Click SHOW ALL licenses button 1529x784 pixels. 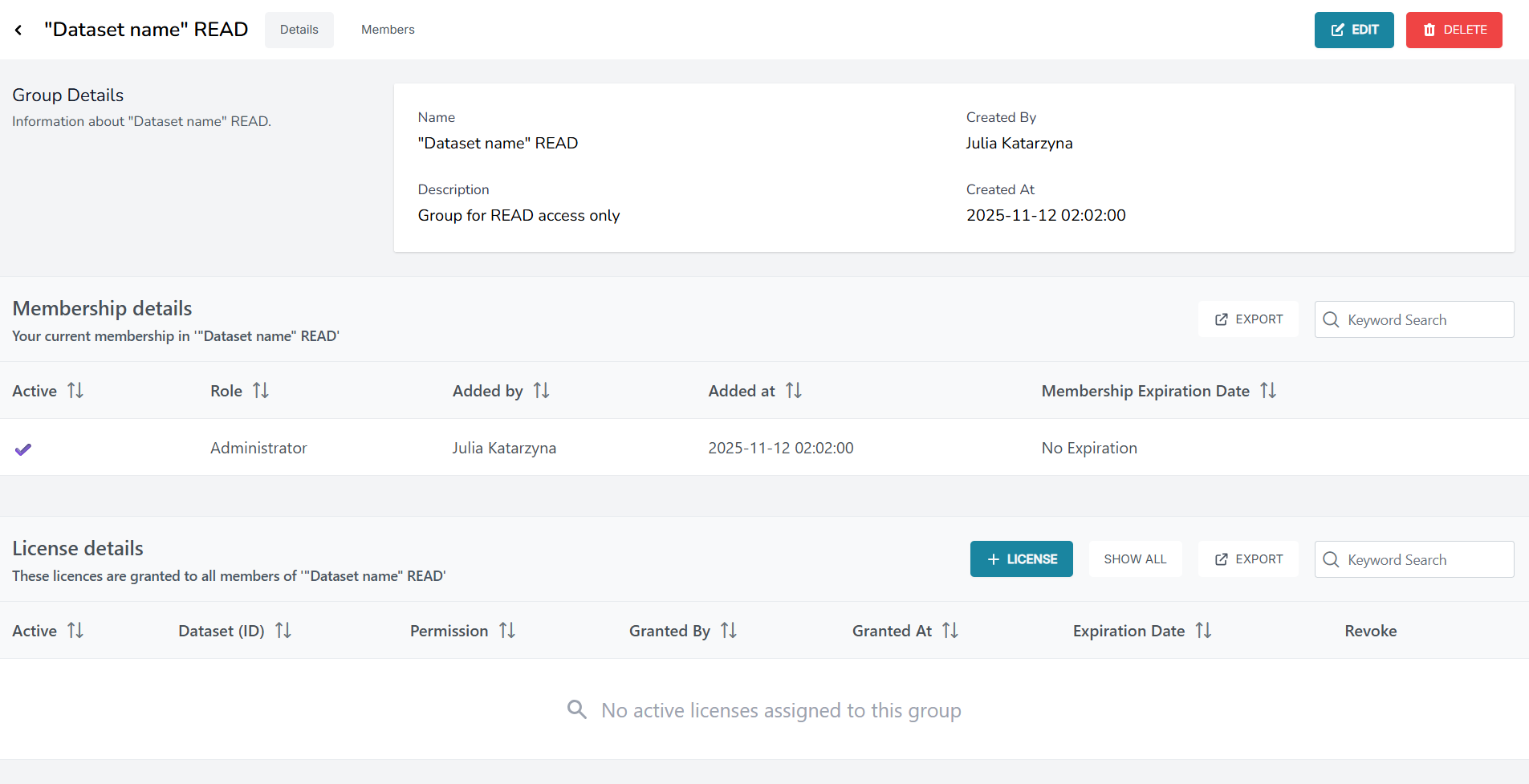coord(1135,559)
